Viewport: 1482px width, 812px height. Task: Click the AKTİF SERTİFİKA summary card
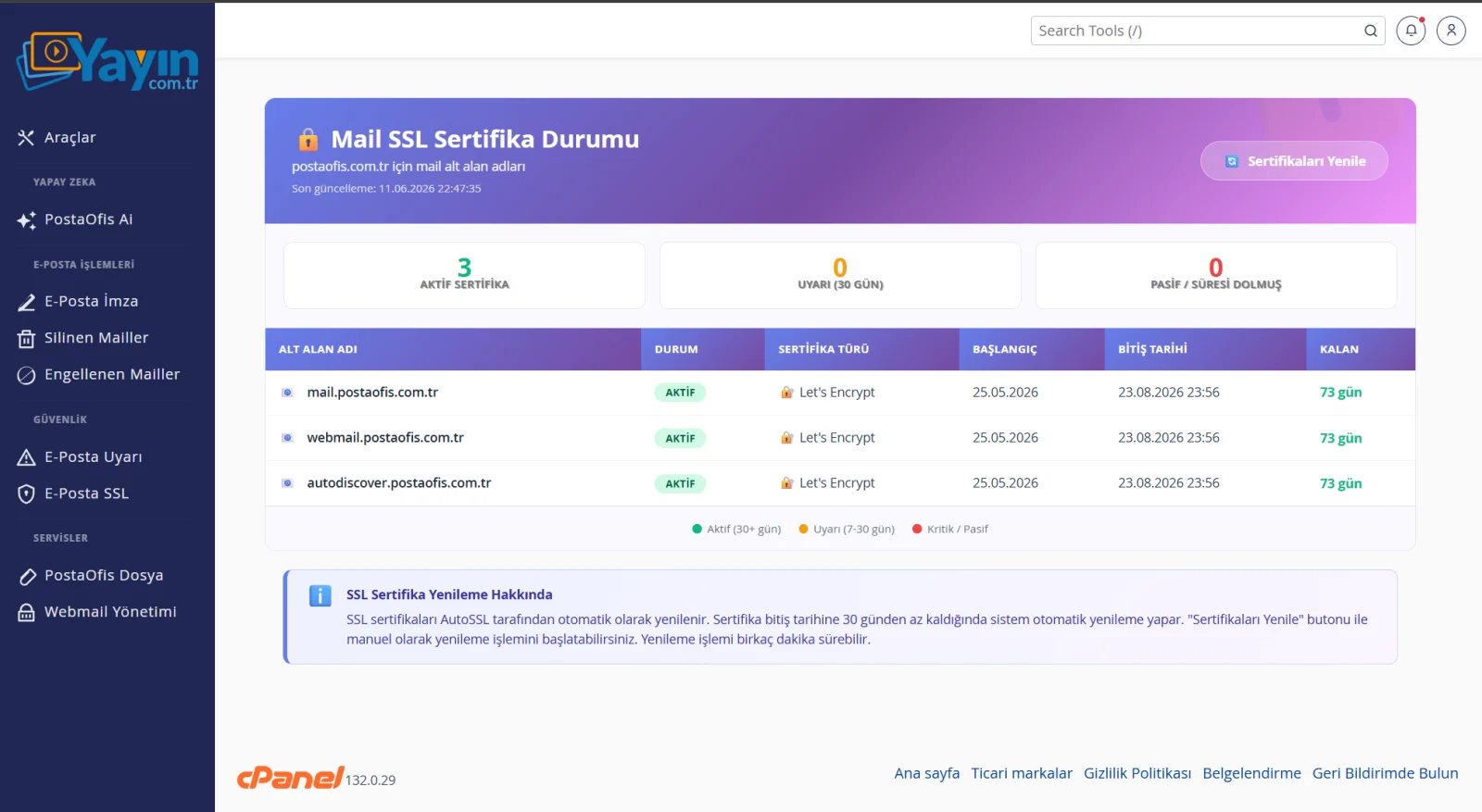pyautogui.click(x=464, y=275)
